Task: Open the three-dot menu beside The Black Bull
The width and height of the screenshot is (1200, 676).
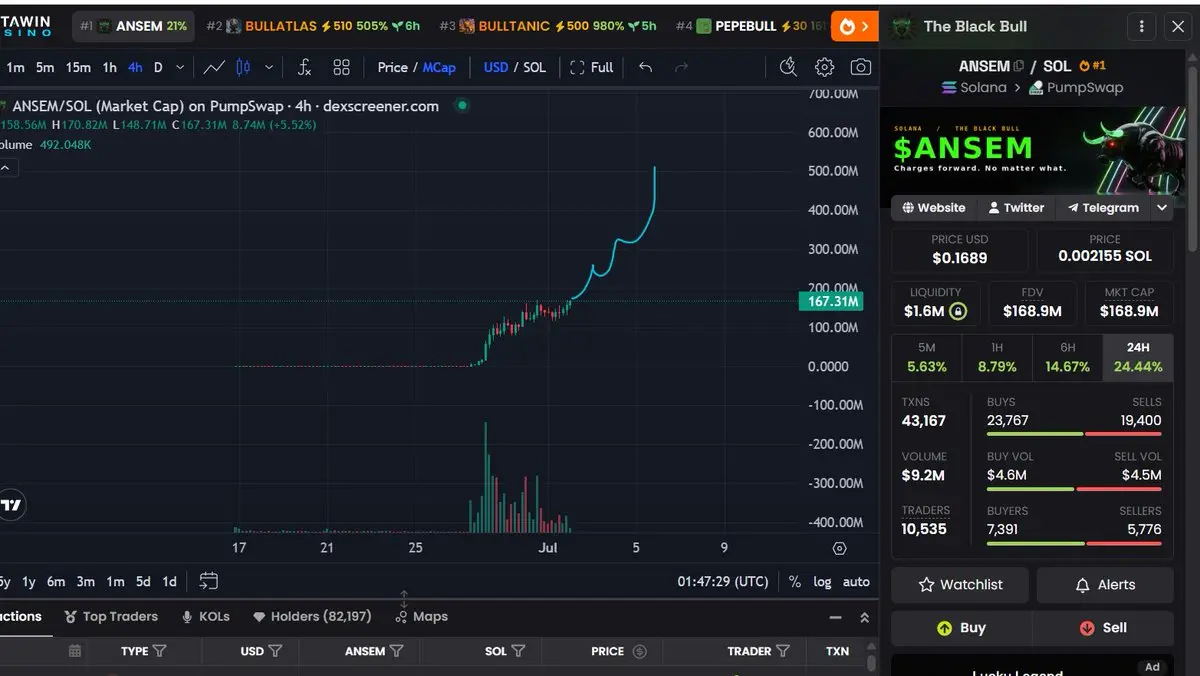Action: coord(1141,27)
